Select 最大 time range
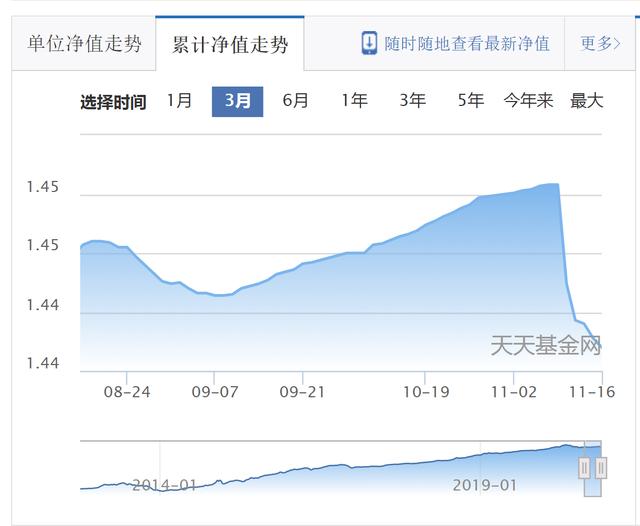The height and width of the screenshot is (526, 640). (587, 101)
